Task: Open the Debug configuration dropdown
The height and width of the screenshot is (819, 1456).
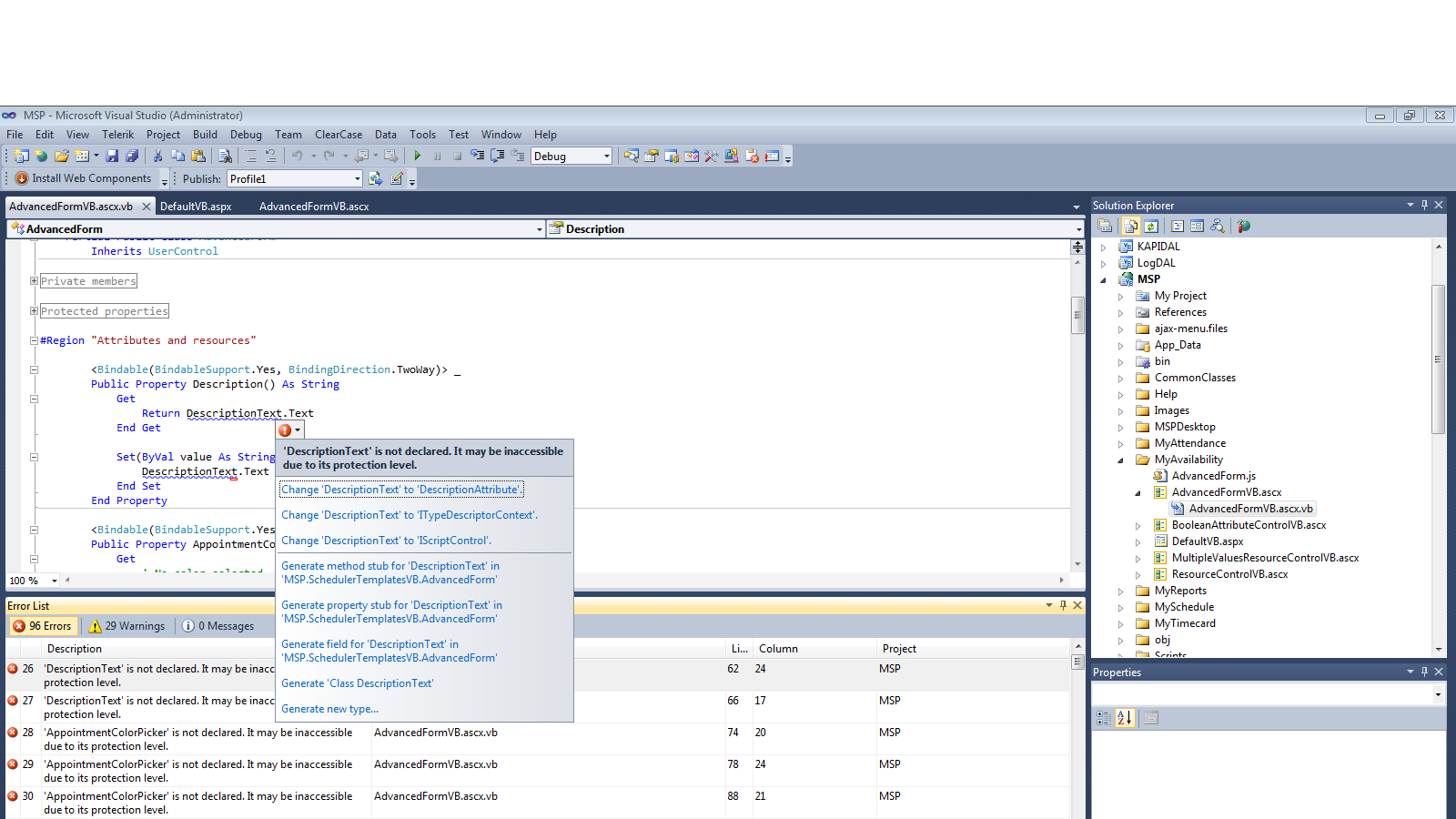Action: tap(606, 156)
